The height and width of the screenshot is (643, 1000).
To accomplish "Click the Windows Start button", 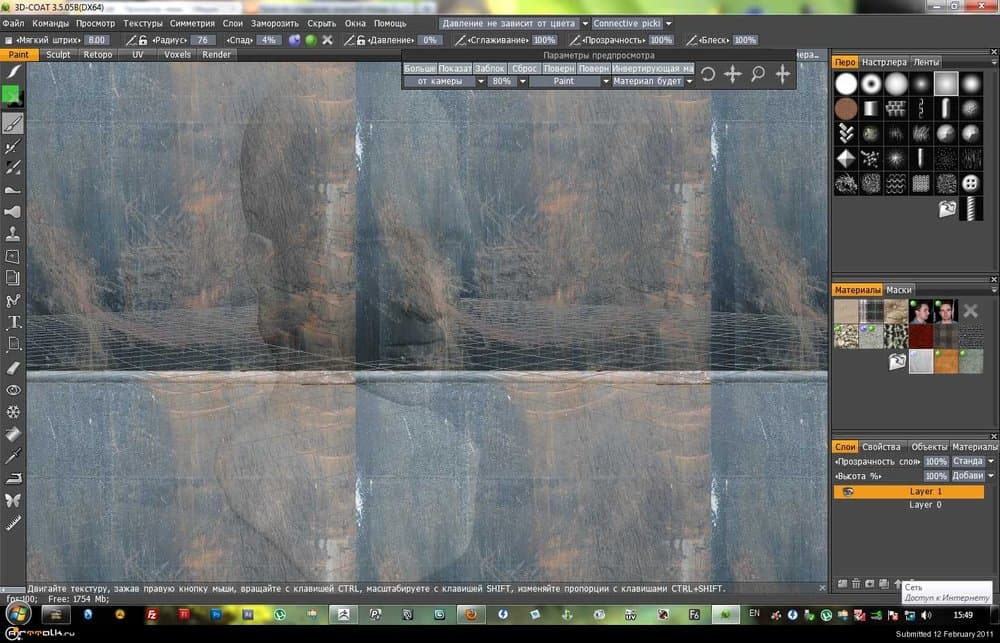I will [17, 612].
